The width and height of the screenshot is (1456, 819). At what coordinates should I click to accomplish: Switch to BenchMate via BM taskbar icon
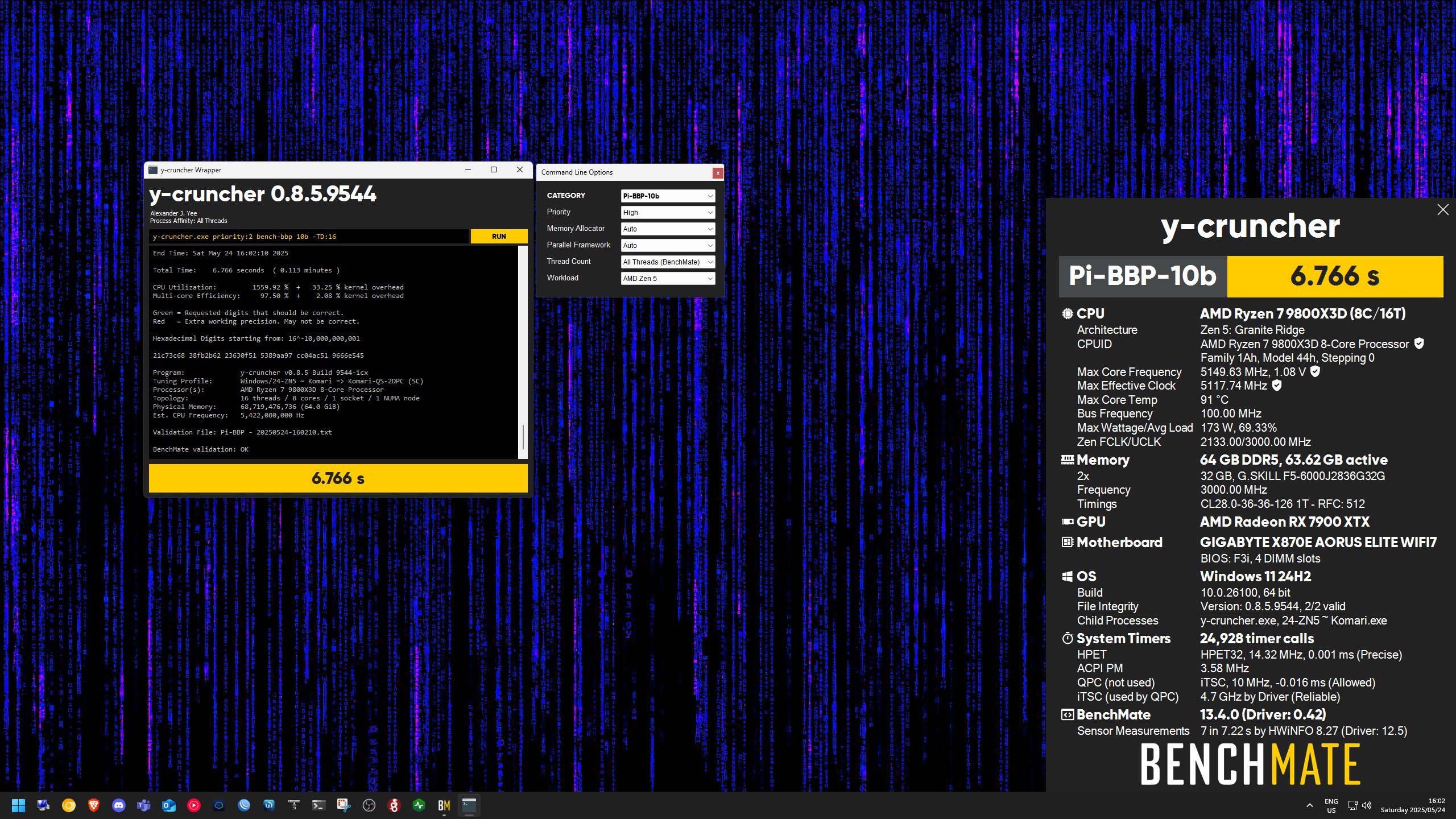point(444,805)
